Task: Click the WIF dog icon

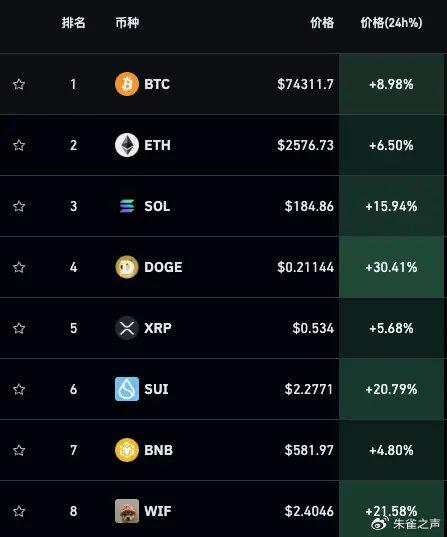Action: pyautogui.click(x=127, y=511)
